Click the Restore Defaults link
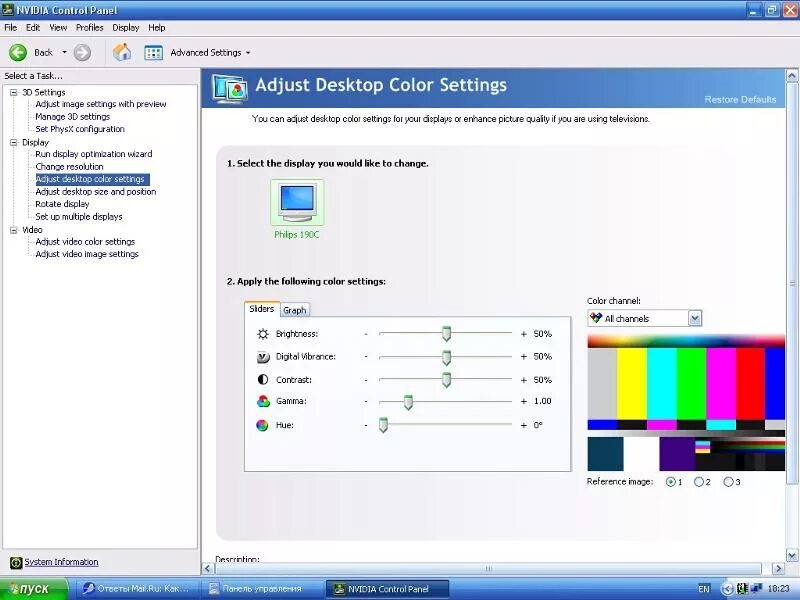The image size is (800, 600). [740, 99]
